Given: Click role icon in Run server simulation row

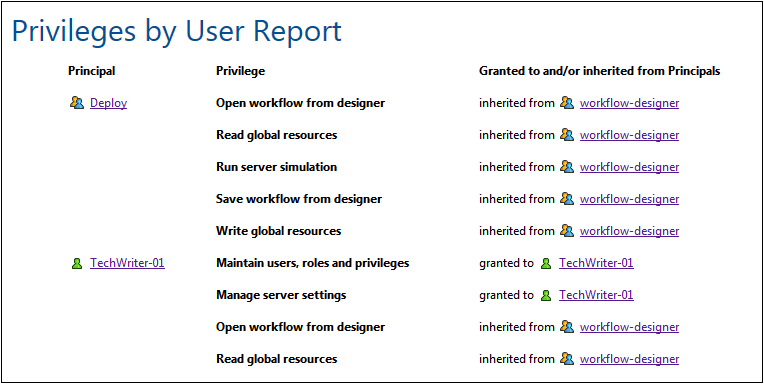Looking at the screenshot, I should [x=567, y=167].
